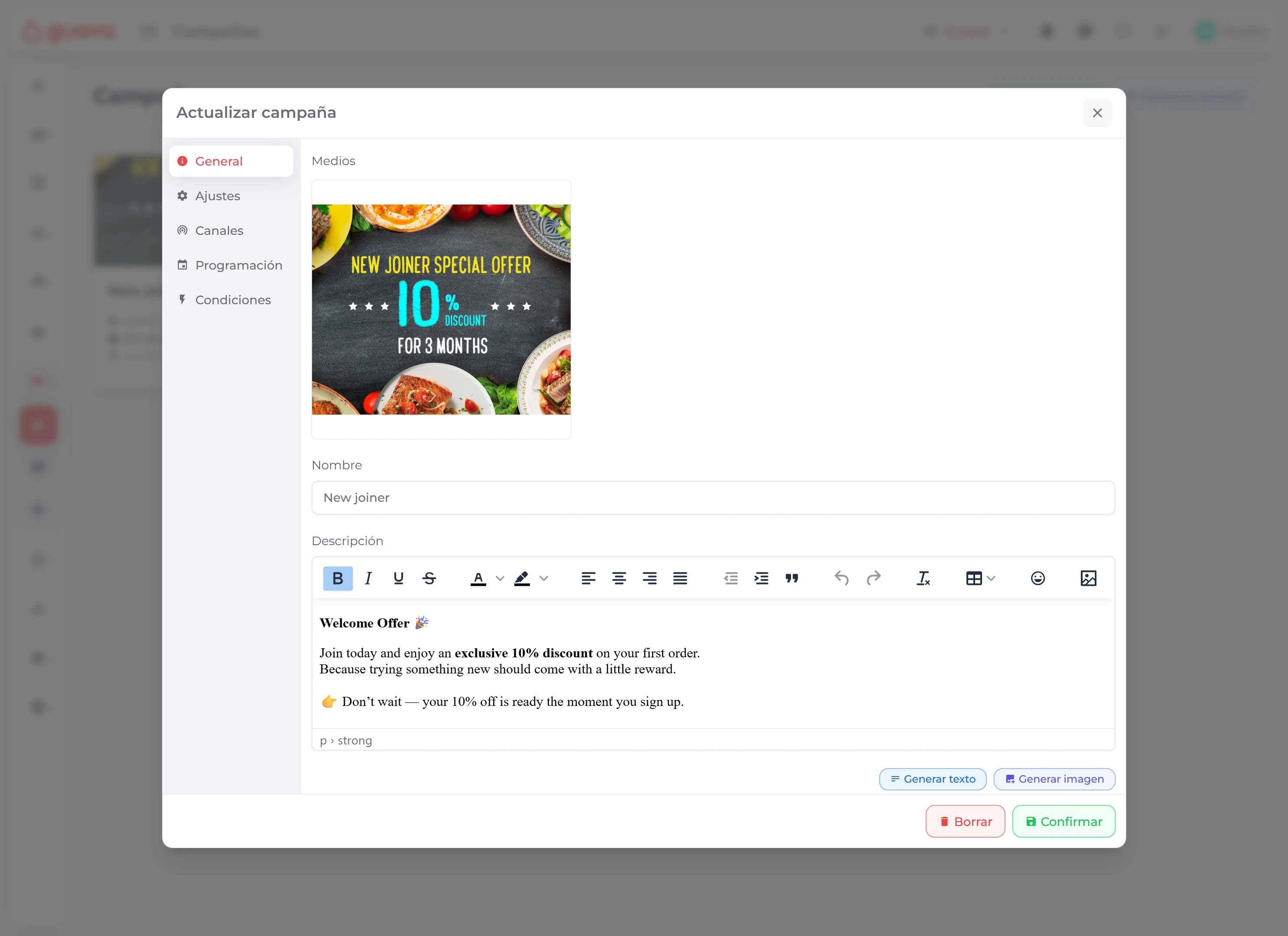This screenshot has width=1288, height=936.
Task: Click the New joiner name field
Action: tap(713, 497)
